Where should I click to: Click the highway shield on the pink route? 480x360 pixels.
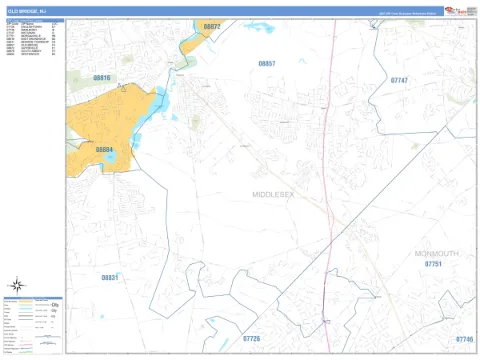[326, 321]
